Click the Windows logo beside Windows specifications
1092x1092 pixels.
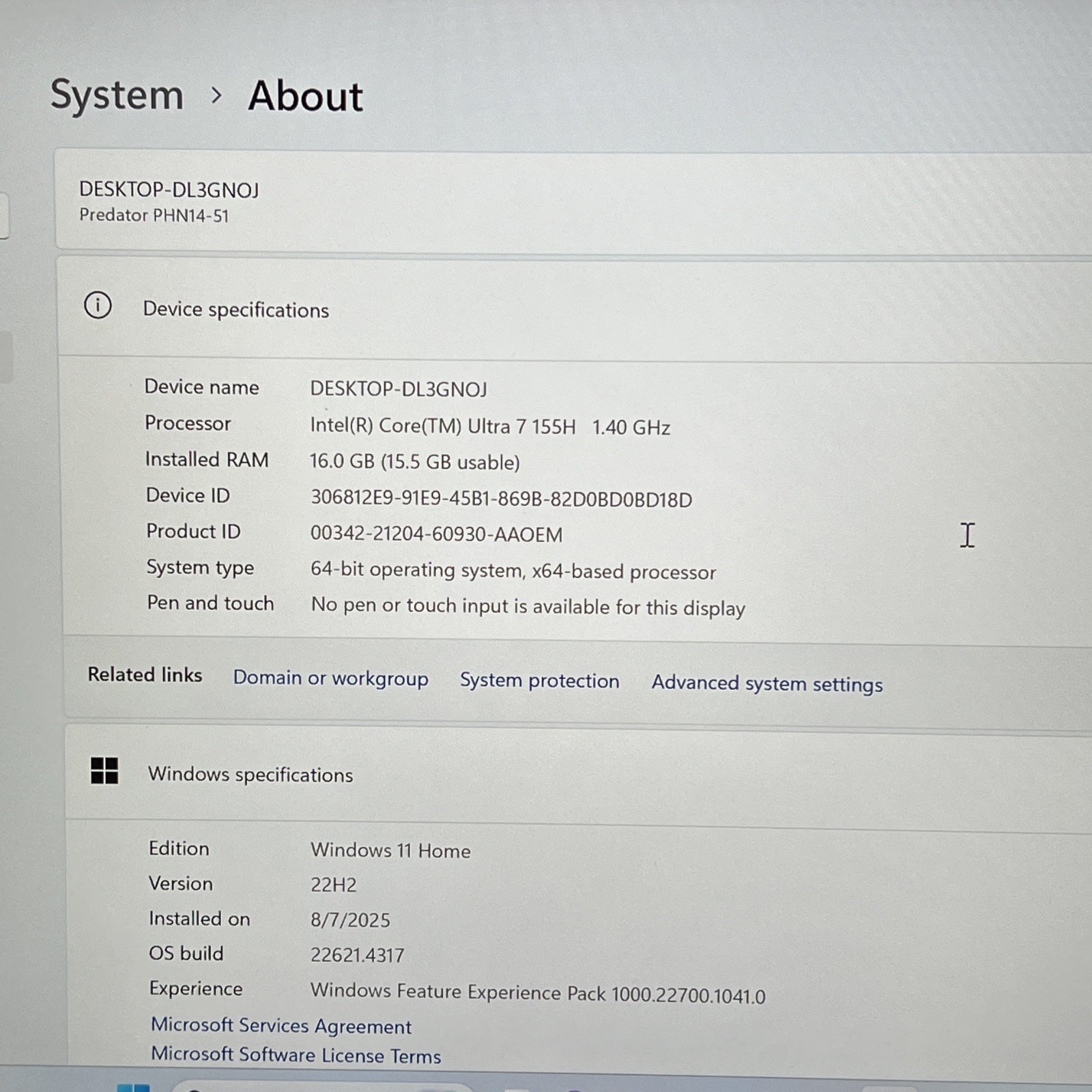104,771
